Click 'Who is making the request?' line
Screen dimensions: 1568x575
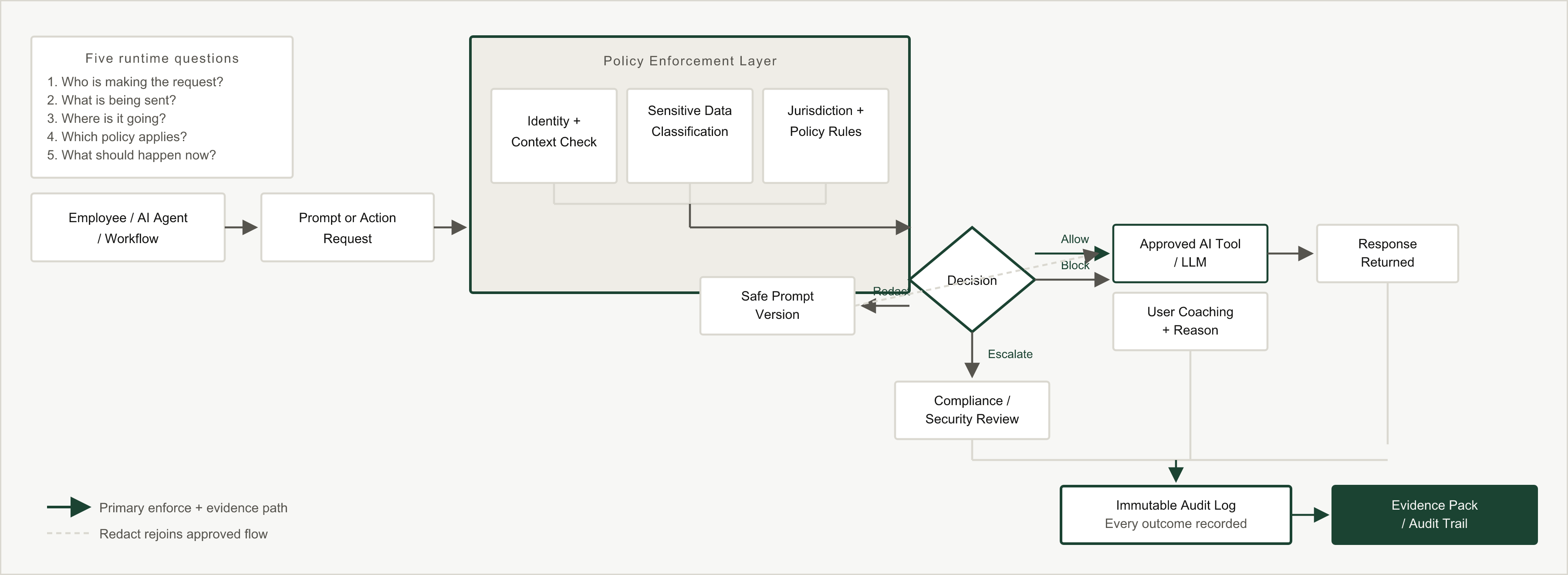pyautogui.click(x=135, y=82)
